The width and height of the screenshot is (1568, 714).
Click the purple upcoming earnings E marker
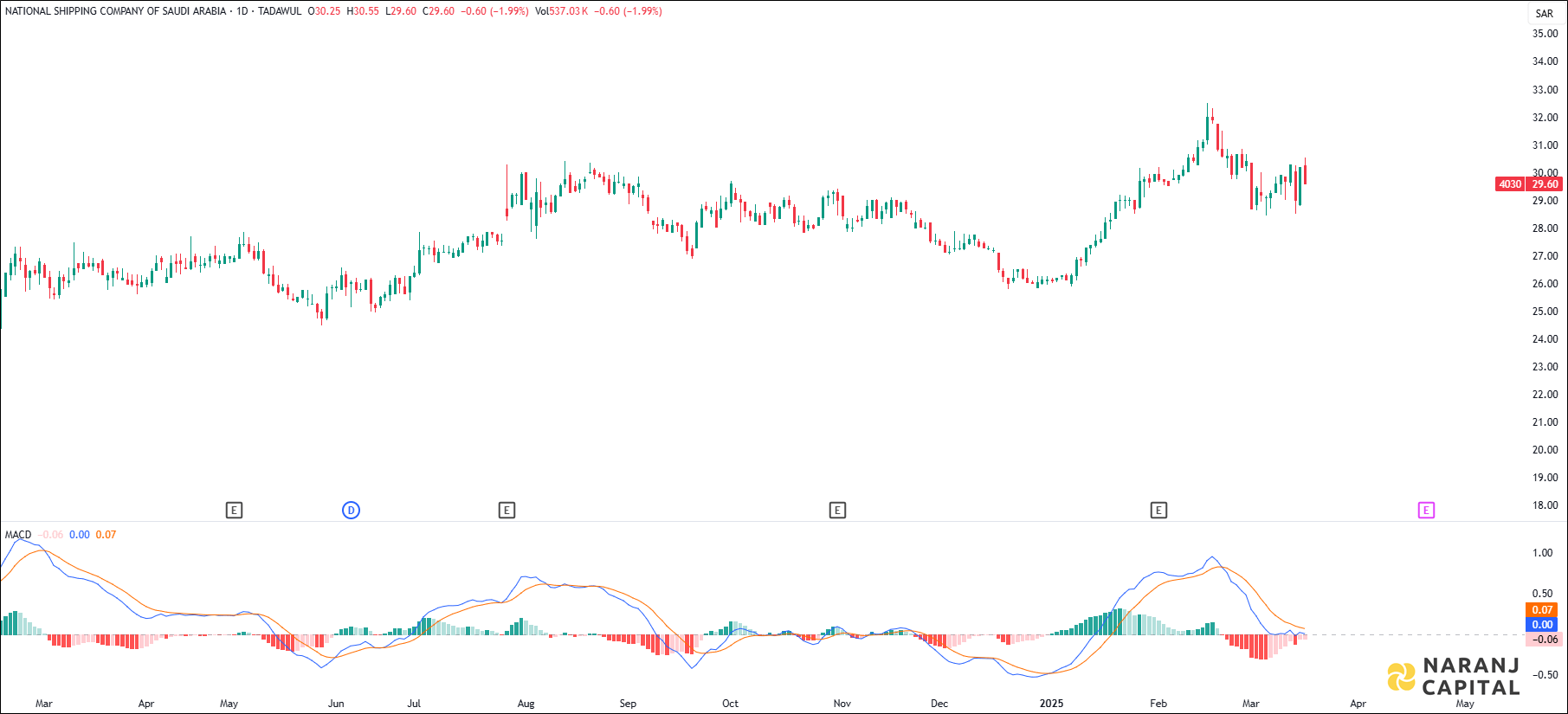coord(1426,511)
